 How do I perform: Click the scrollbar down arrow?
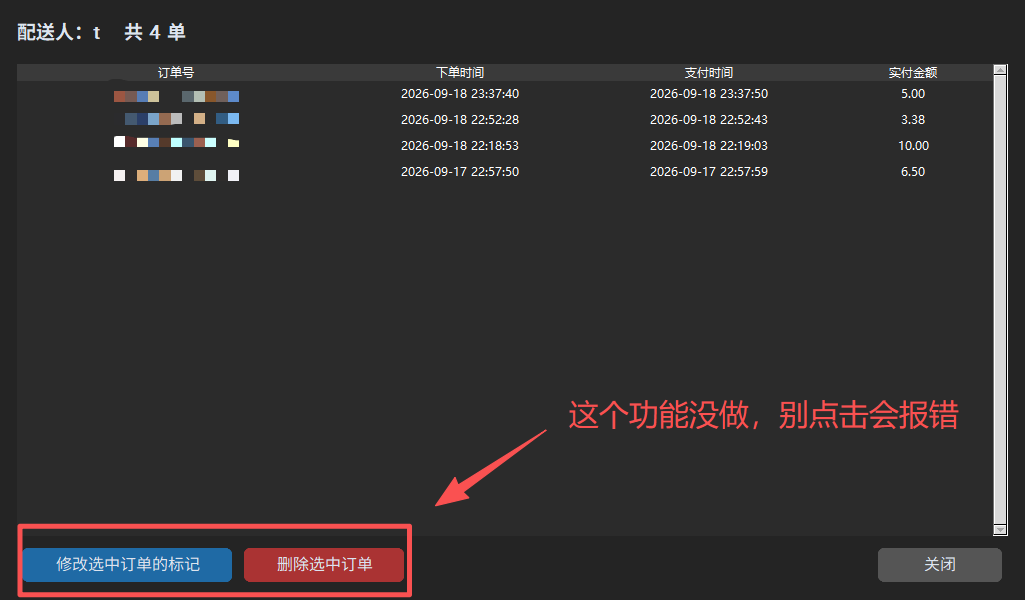[x=1000, y=529]
